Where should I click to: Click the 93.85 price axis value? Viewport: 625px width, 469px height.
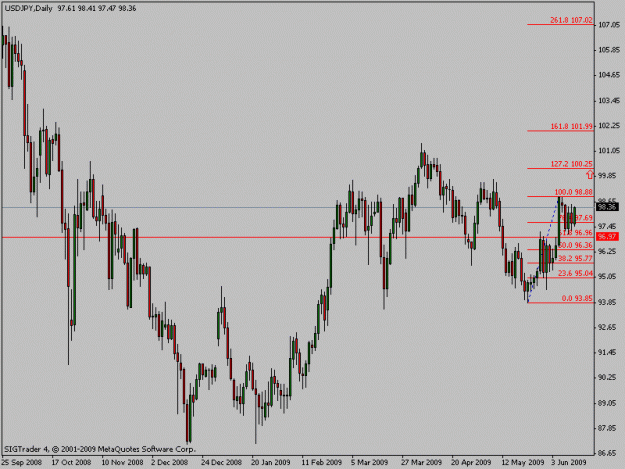tap(609, 302)
